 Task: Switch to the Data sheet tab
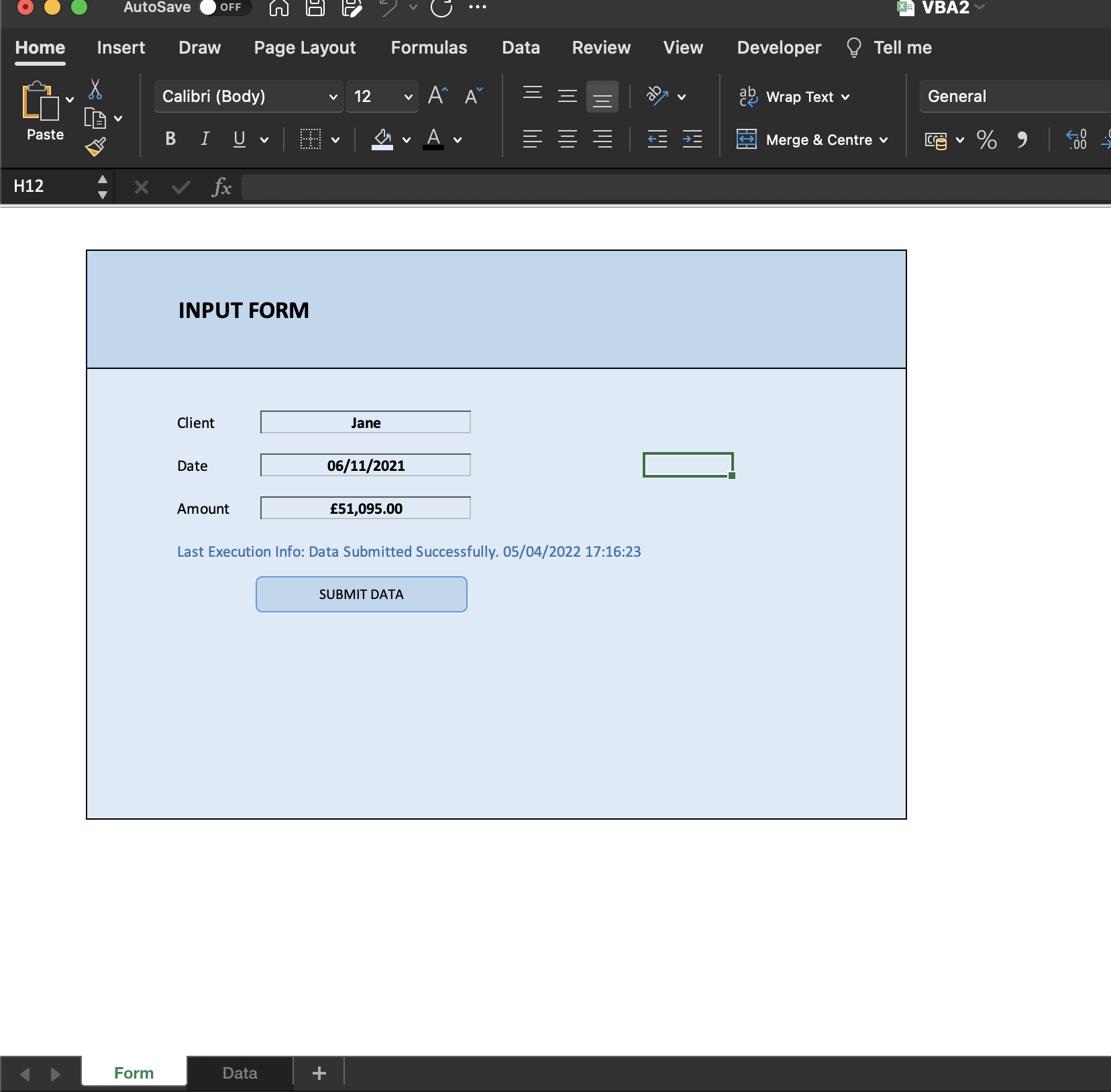click(x=240, y=1073)
